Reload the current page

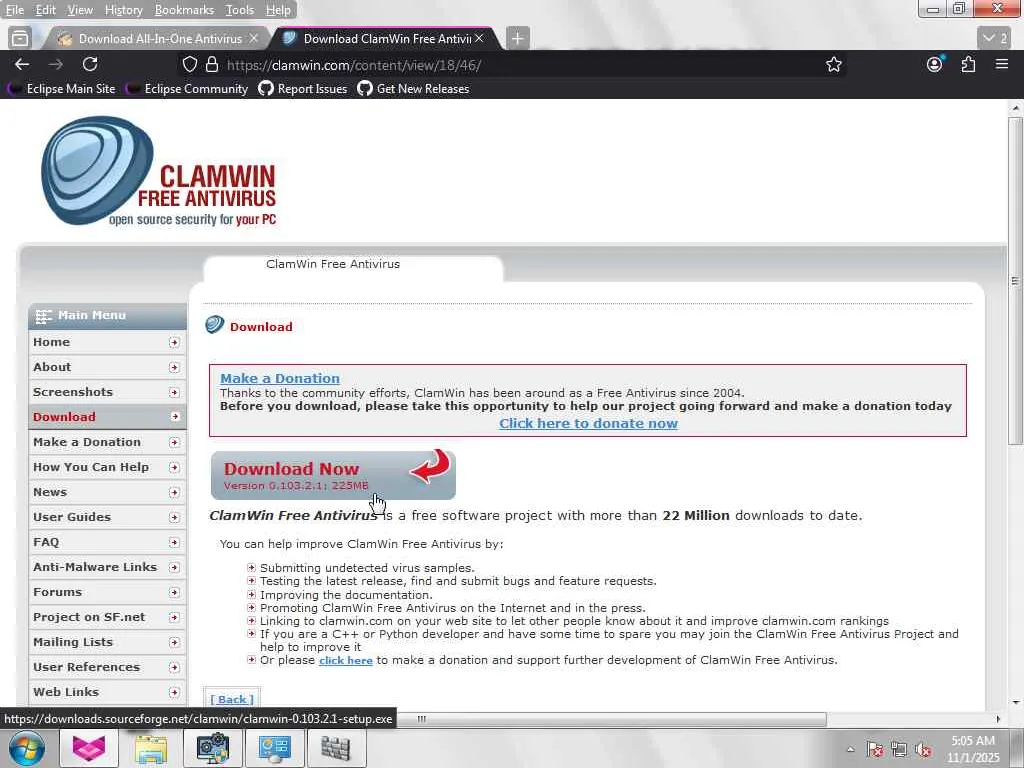(90, 64)
